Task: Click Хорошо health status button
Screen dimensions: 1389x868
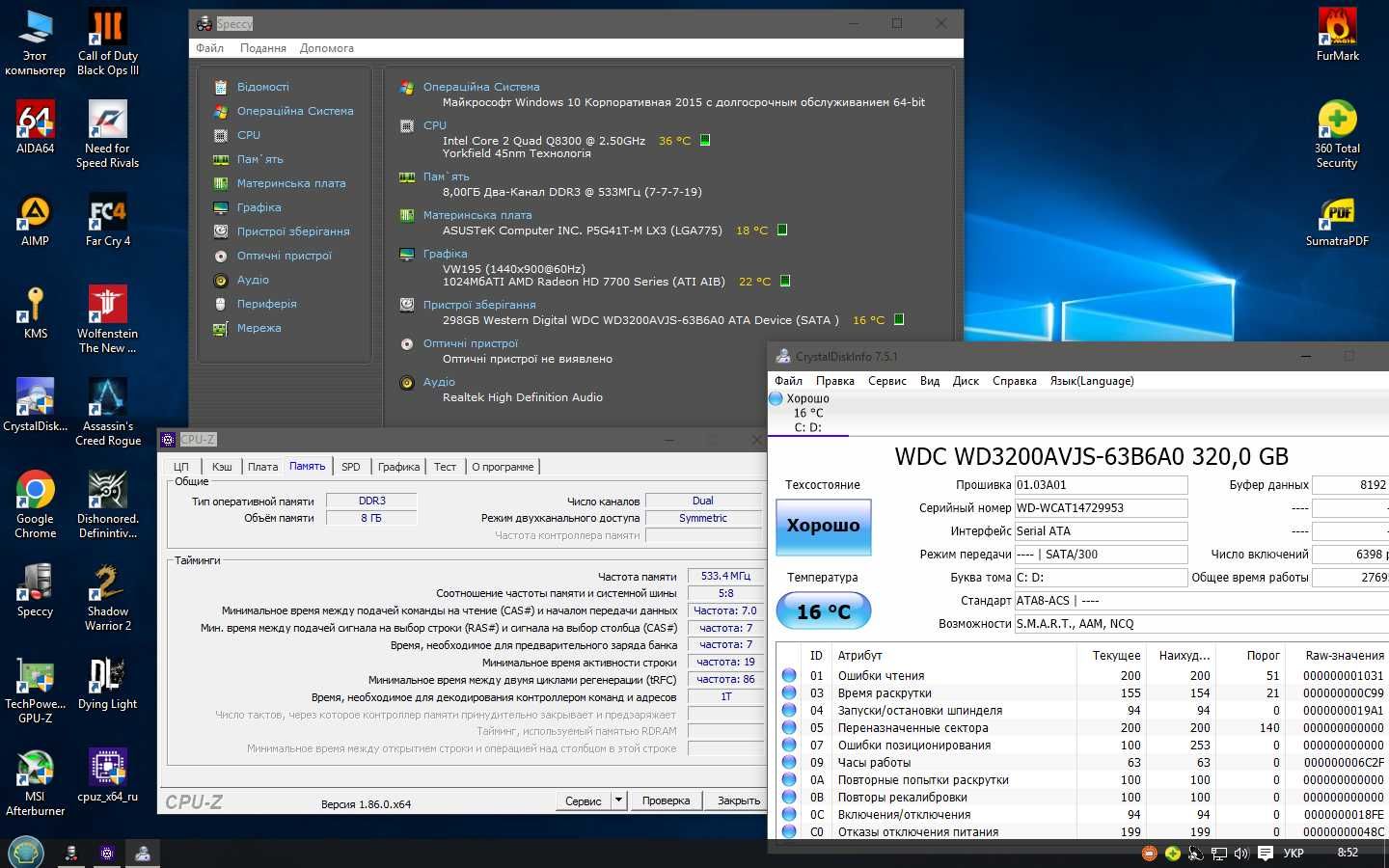Action: click(824, 526)
